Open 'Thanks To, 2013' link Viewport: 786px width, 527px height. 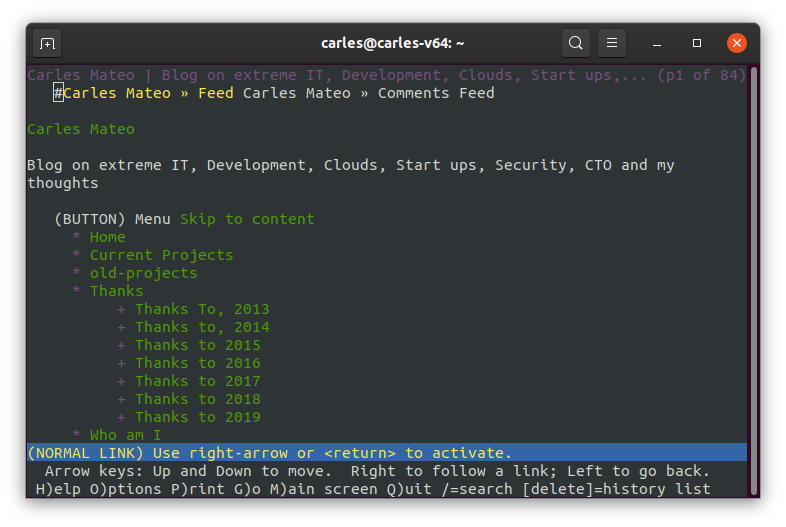pyautogui.click(x=202, y=309)
